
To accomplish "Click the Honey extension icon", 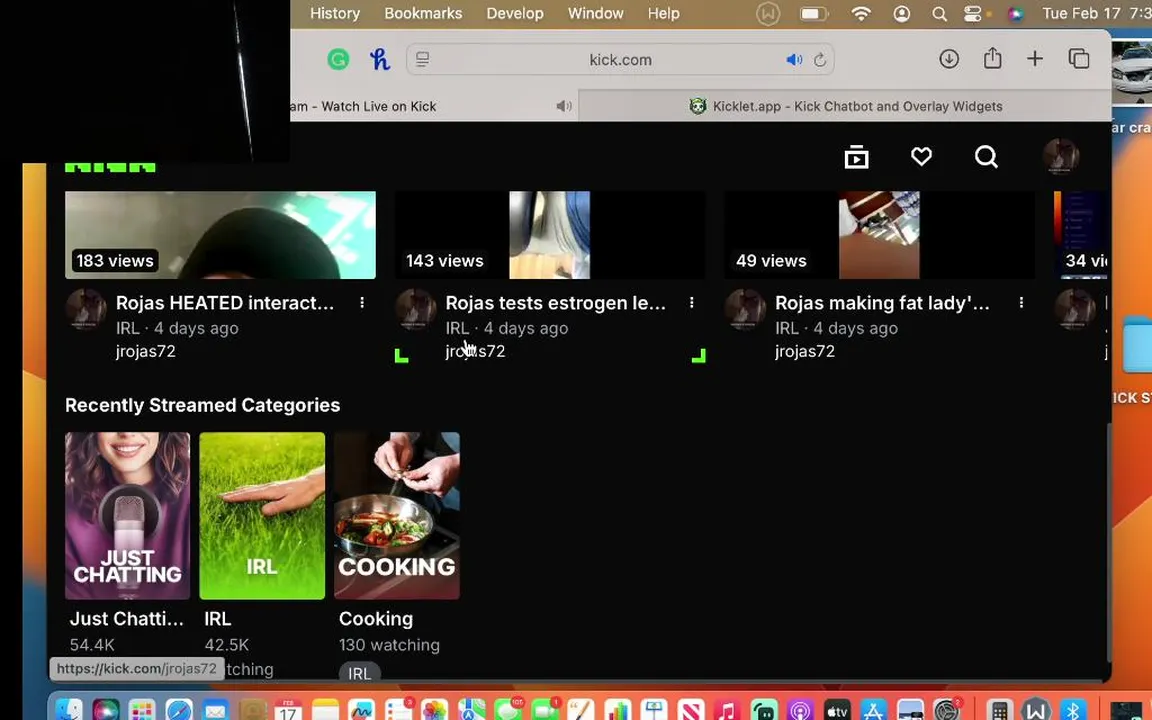I will (379, 60).
